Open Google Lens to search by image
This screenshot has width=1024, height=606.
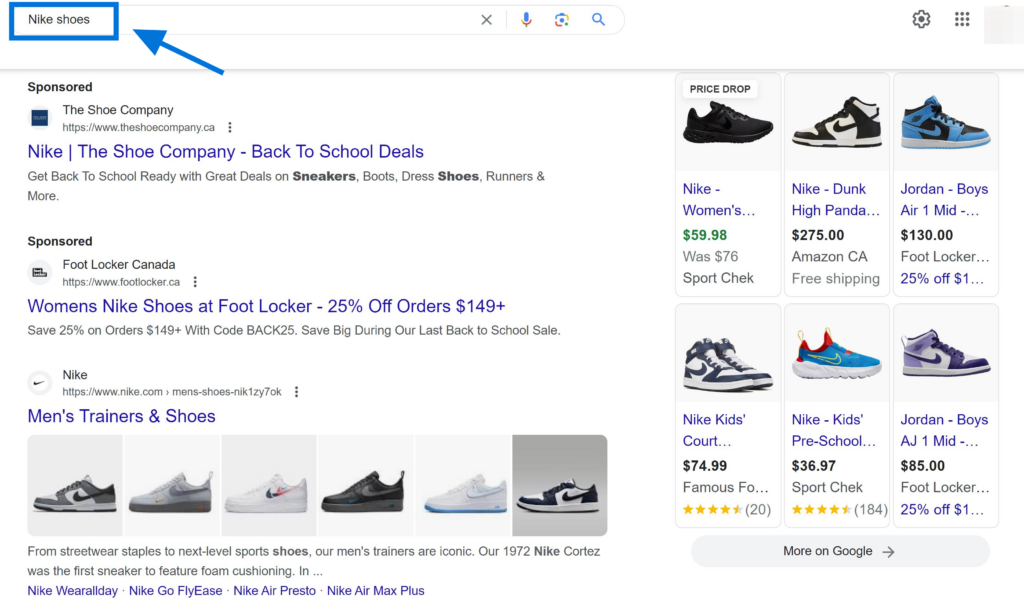coord(561,19)
